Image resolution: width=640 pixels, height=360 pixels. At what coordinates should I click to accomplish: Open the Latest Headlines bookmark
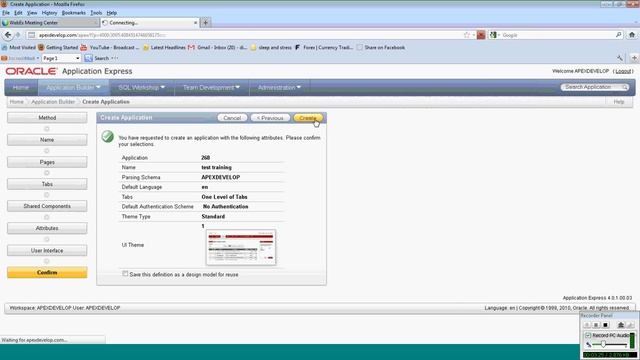tap(164, 47)
